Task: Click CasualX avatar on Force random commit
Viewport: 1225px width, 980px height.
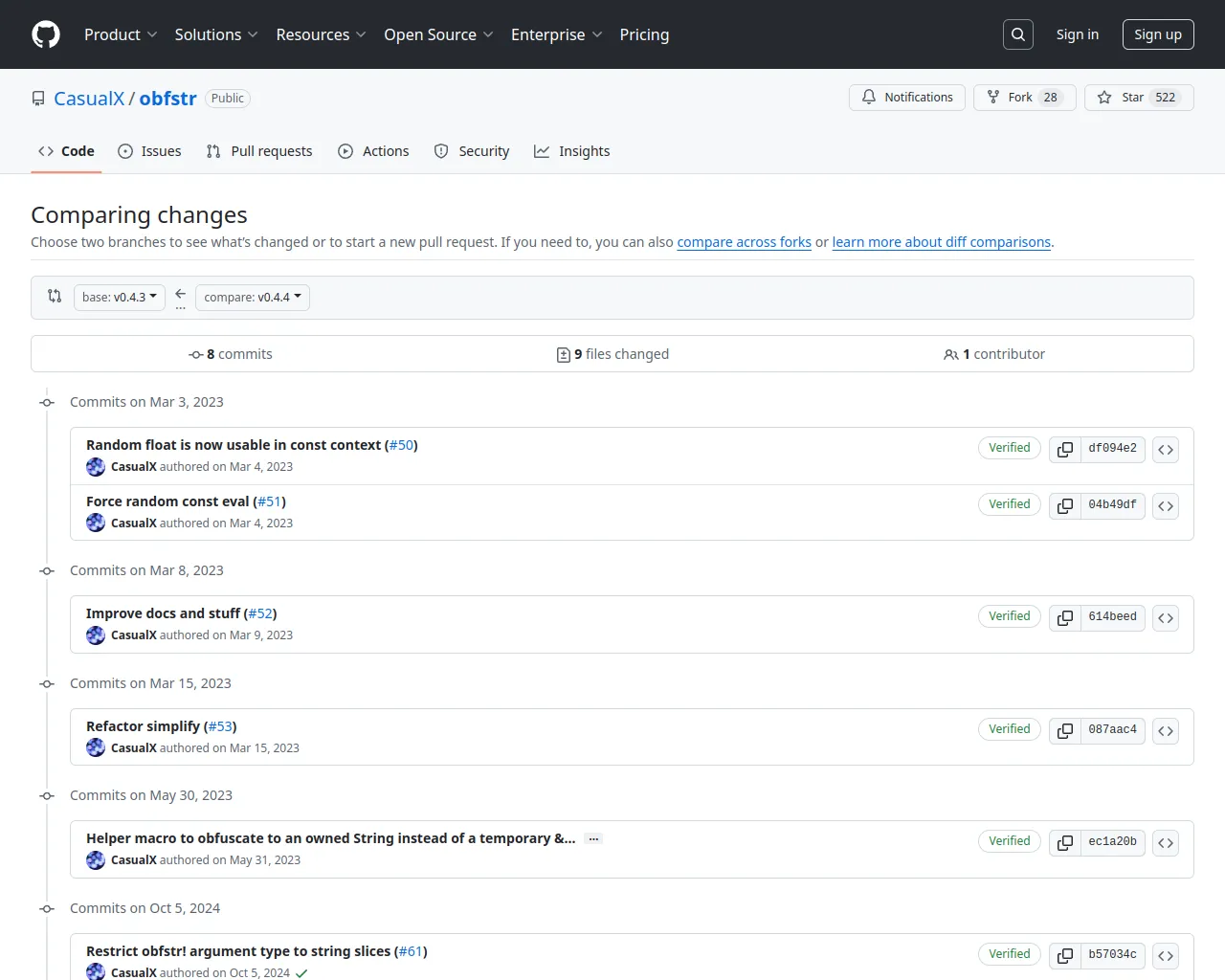Action: pos(96,523)
